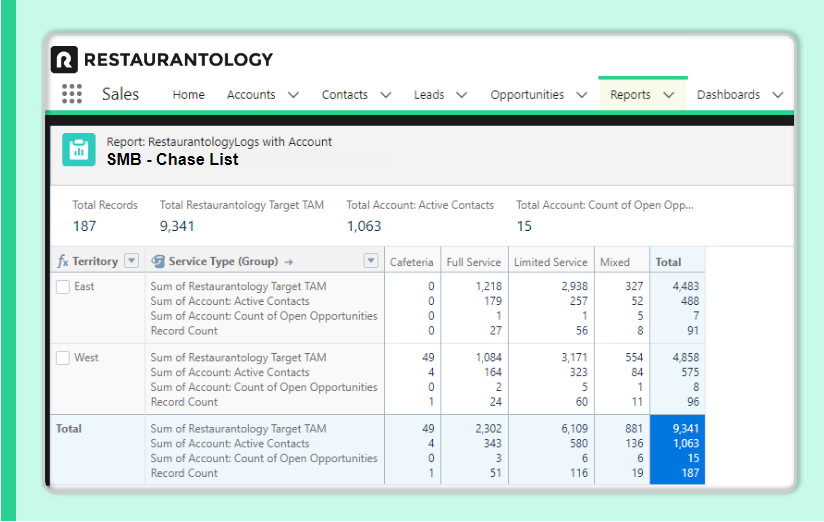Screen dimensions: 824x522
Task: Click the arrow after Service Type (Group)
Action: pyautogui.click(x=289, y=262)
